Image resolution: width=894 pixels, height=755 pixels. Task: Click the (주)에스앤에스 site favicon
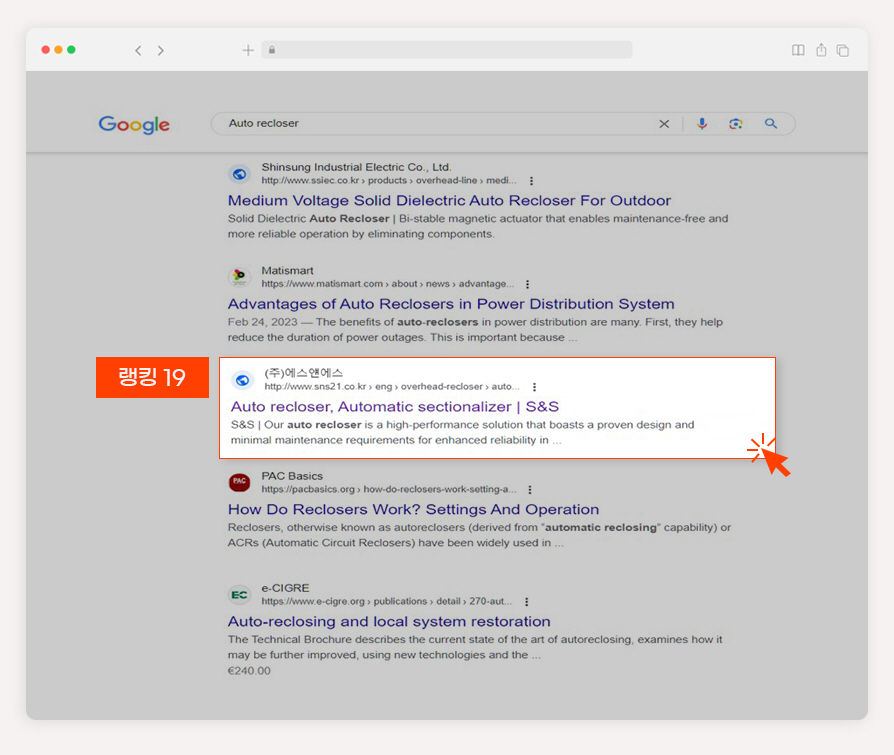[x=242, y=380]
